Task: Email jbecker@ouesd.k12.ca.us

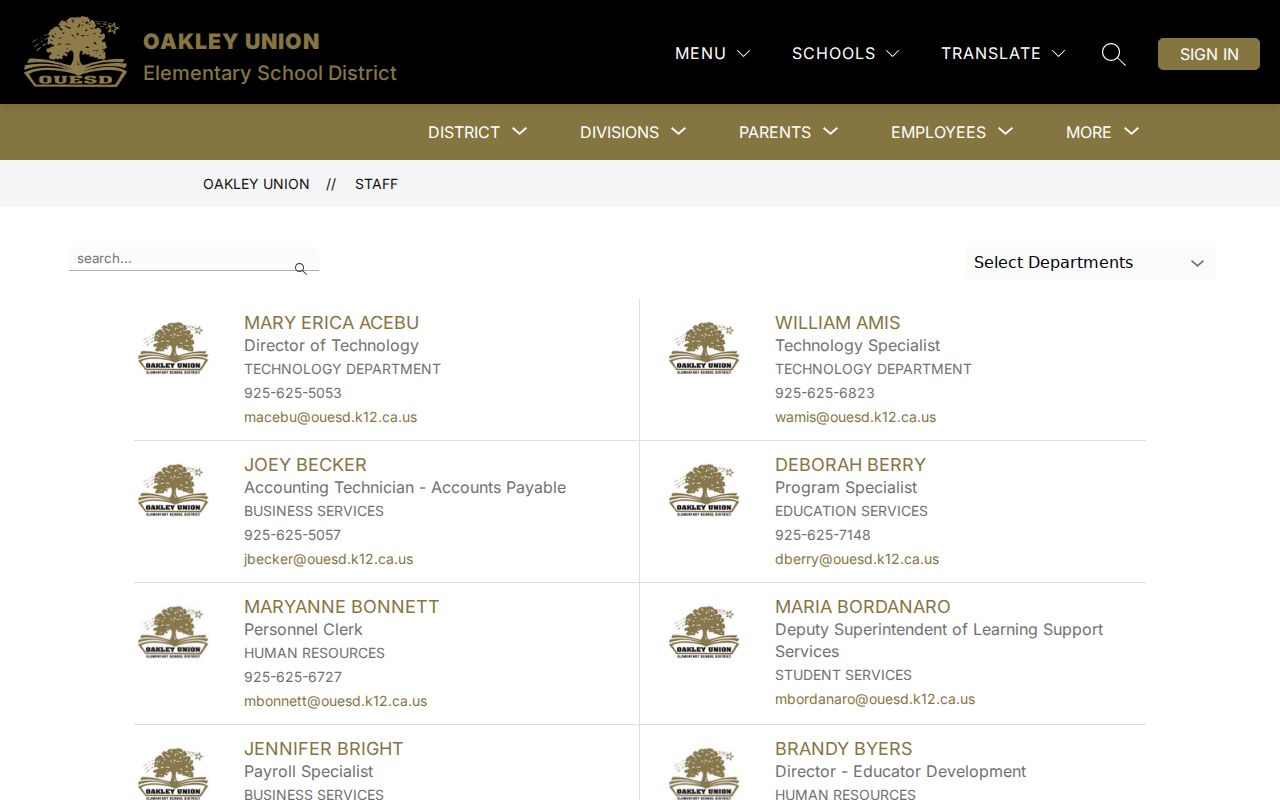Action: tap(328, 559)
